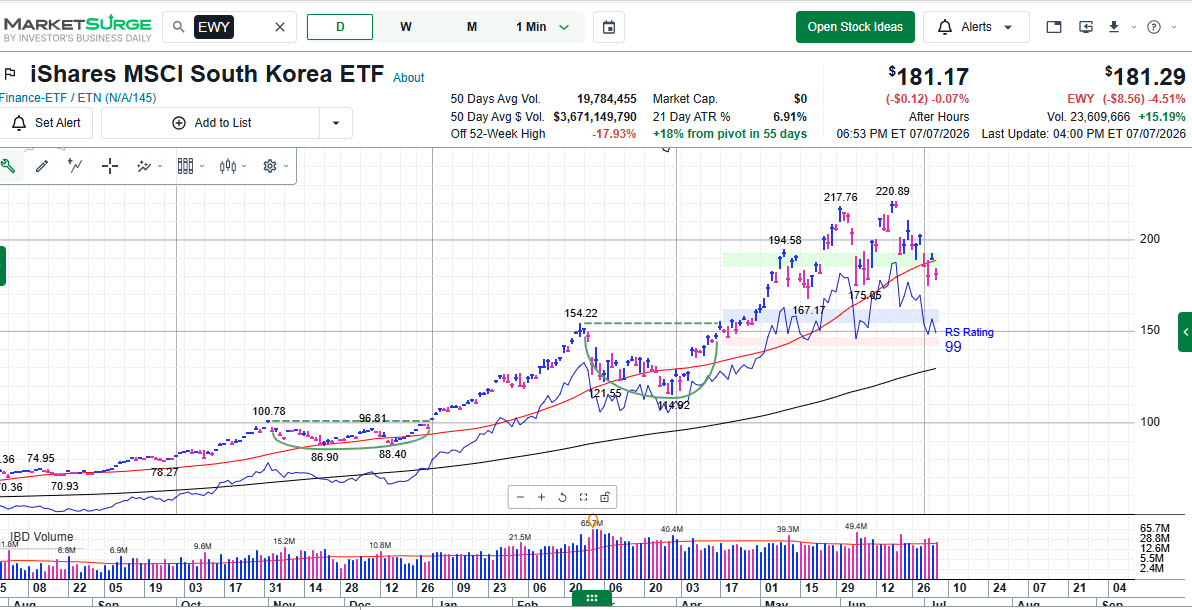The width and height of the screenshot is (1192, 610).
Task: Select the add trendline tool
Action: point(75,166)
